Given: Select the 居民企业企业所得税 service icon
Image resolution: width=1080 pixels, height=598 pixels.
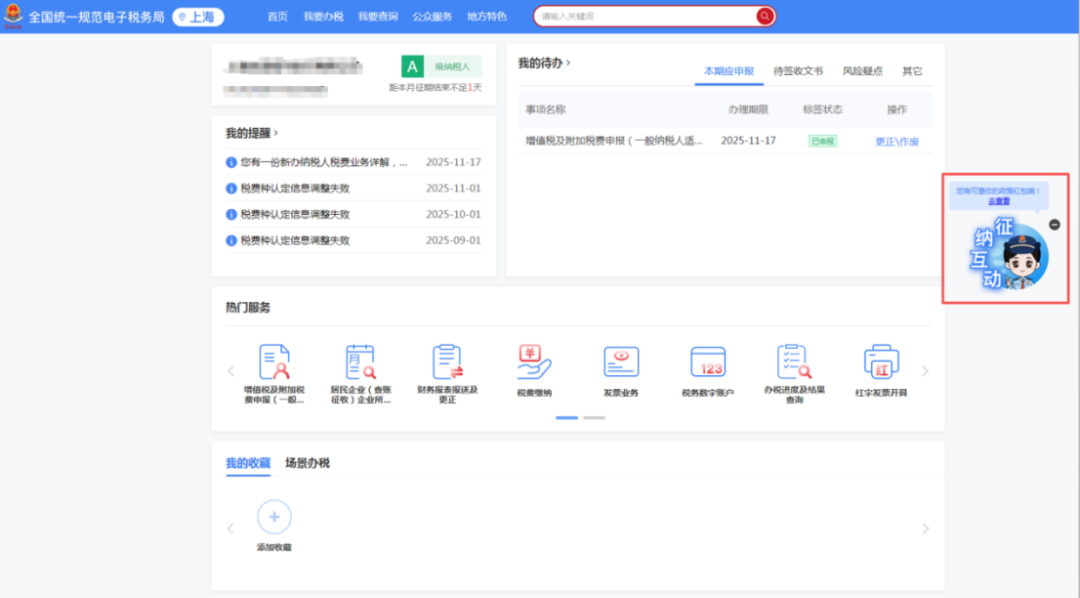Looking at the screenshot, I should (361, 362).
